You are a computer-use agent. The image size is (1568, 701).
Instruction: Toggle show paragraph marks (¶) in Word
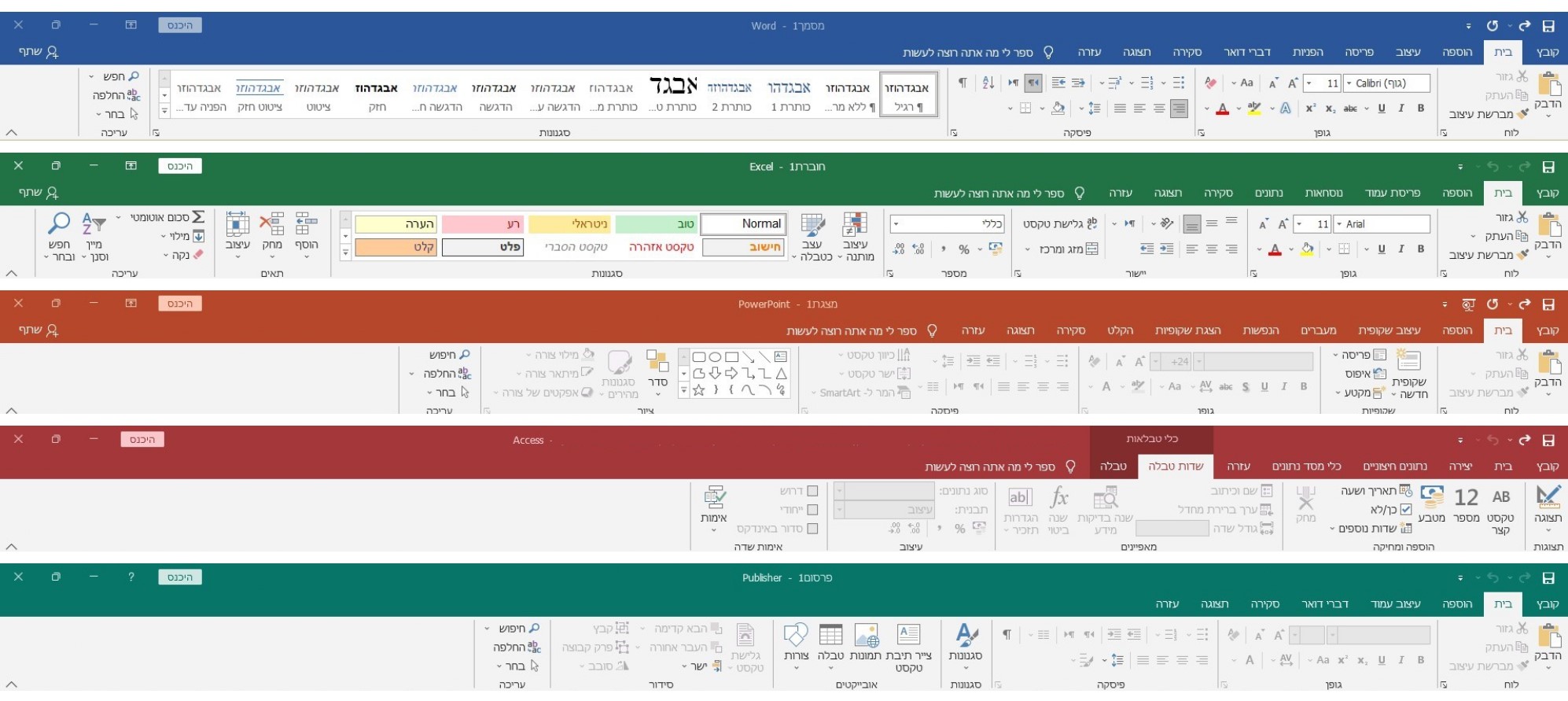(x=963, y=83)
